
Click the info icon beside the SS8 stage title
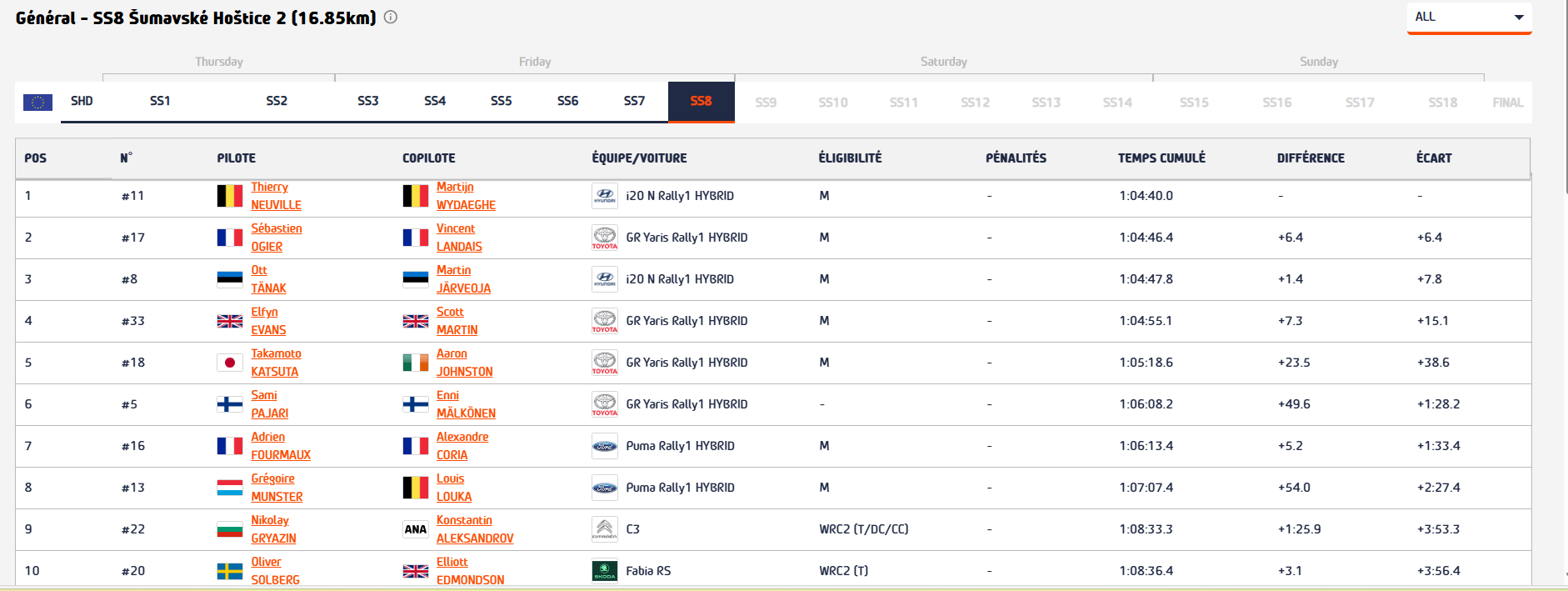click(391, 17)
